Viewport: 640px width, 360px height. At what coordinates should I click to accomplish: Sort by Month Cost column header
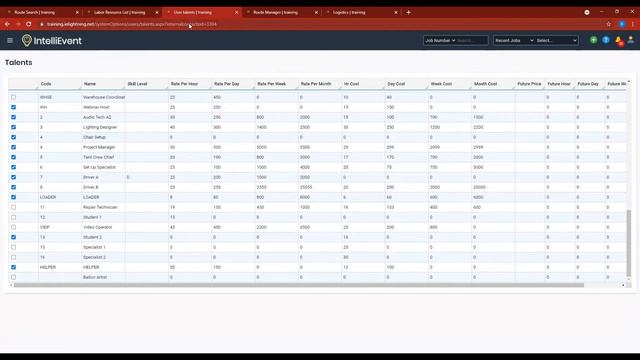click(x=485, y=84)
